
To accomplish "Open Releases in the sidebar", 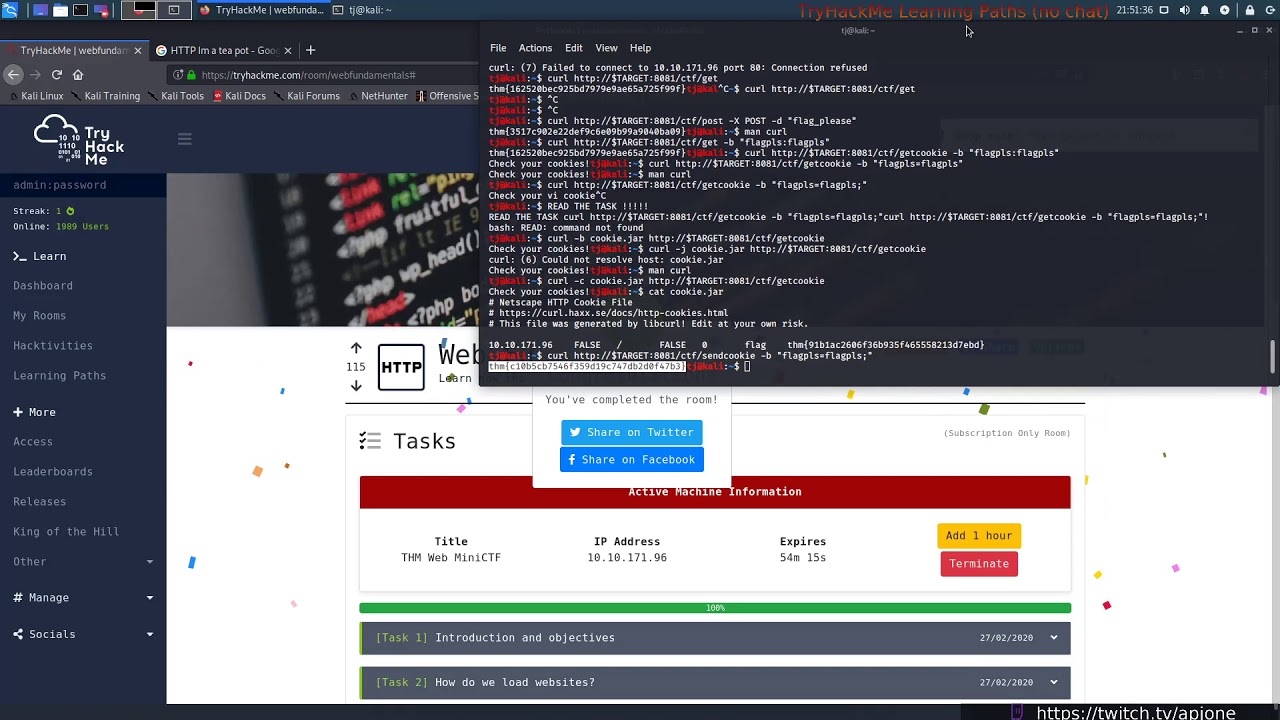I will (x=40, y=502).
